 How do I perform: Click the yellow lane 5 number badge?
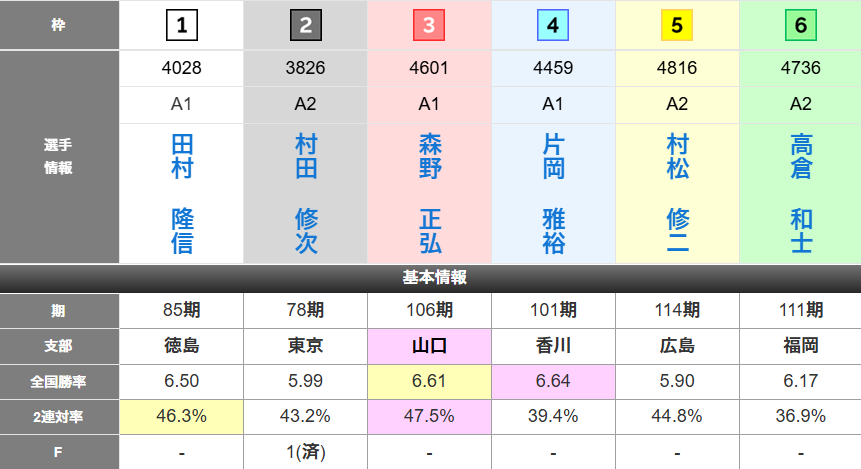[677, 25]
